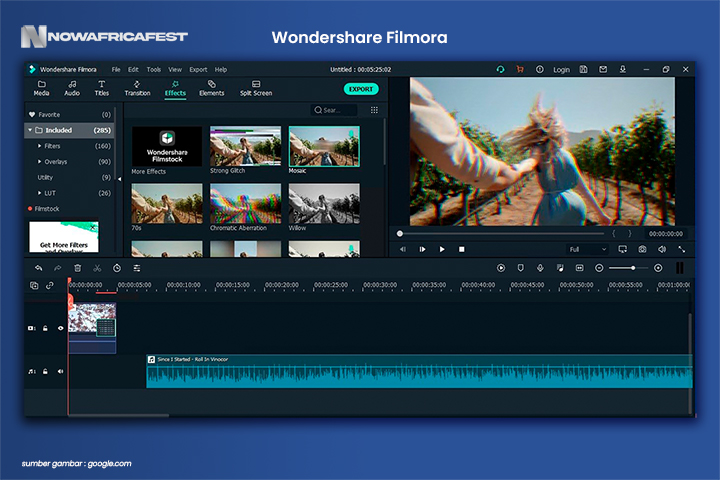Select the Mosaic effect thumbnail
The width and height of the screenshot is (720, 480).
[324, 146]
